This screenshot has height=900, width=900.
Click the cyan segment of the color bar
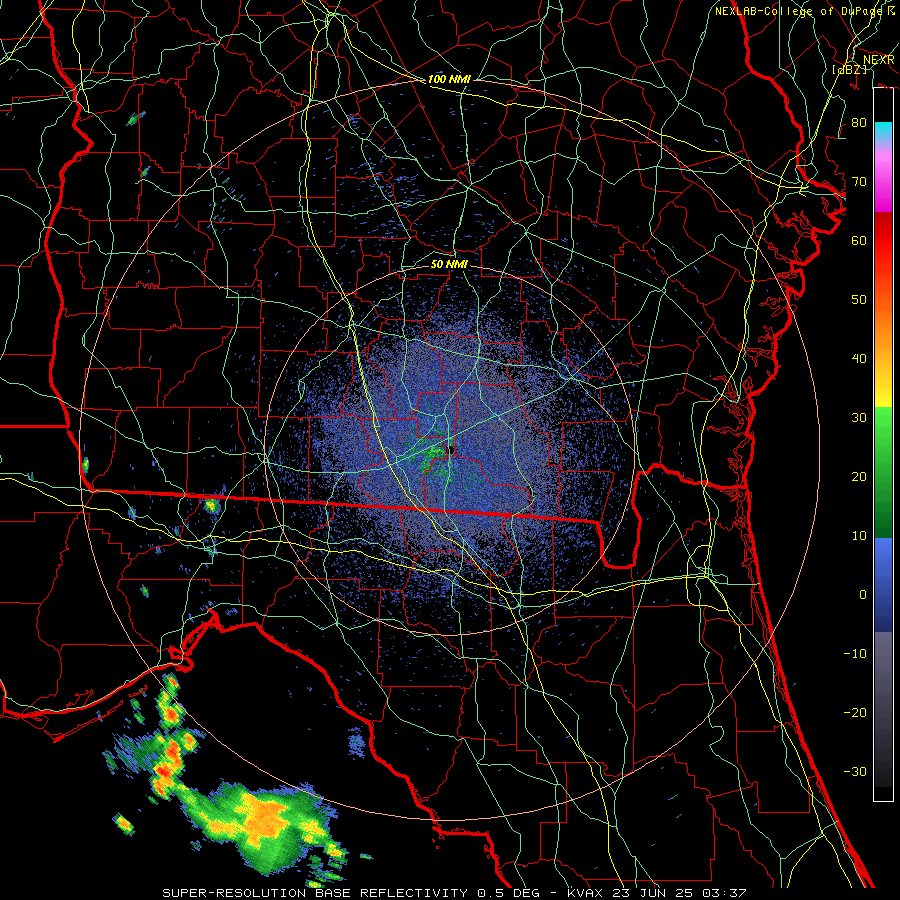[x=883, y=132]
